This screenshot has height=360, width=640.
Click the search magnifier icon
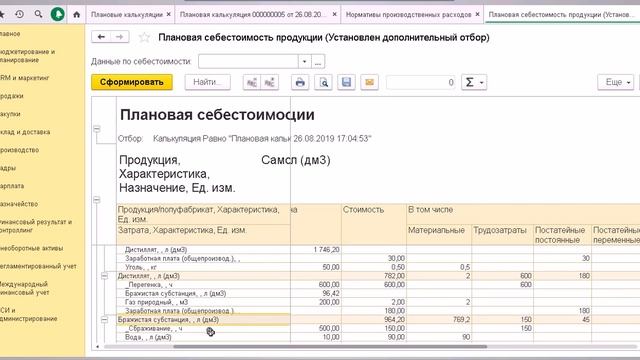click(38, 14)
